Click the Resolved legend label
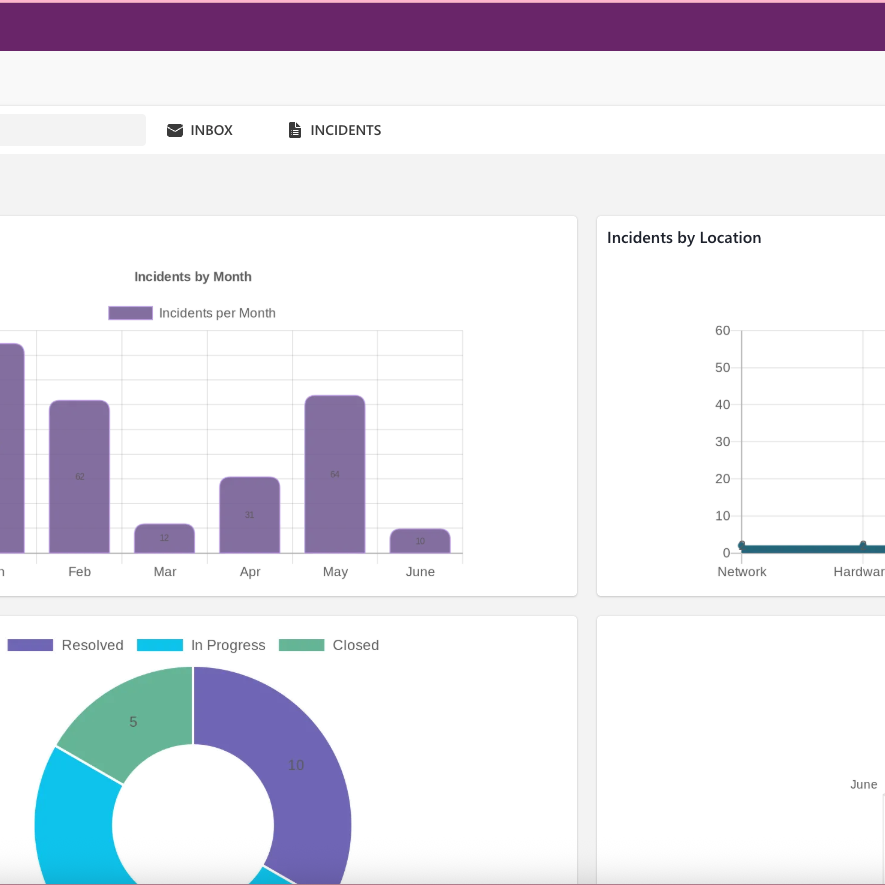885x885 pixels. 93,645
